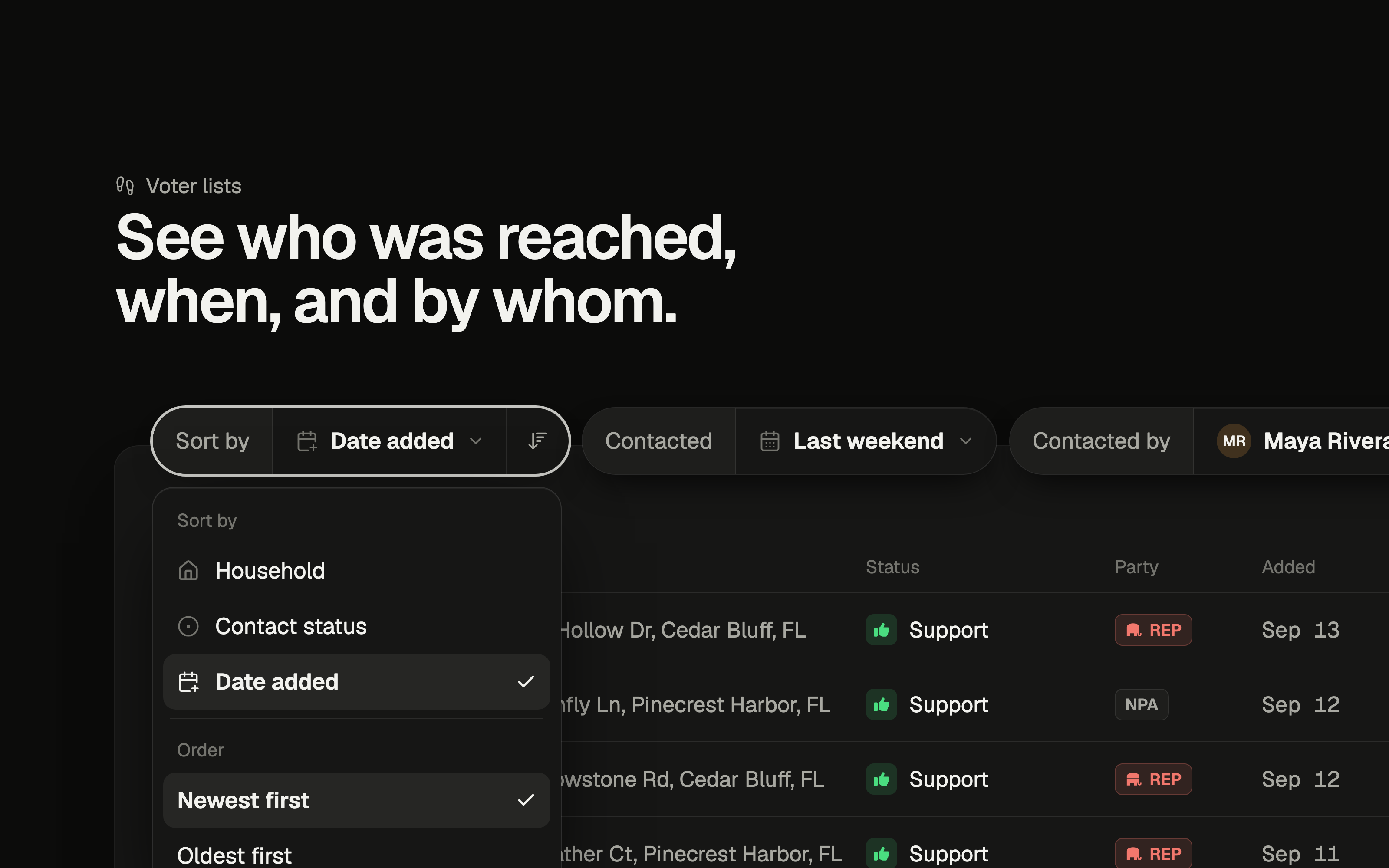Click the chevron next to Last weekend

click(965, 441)
